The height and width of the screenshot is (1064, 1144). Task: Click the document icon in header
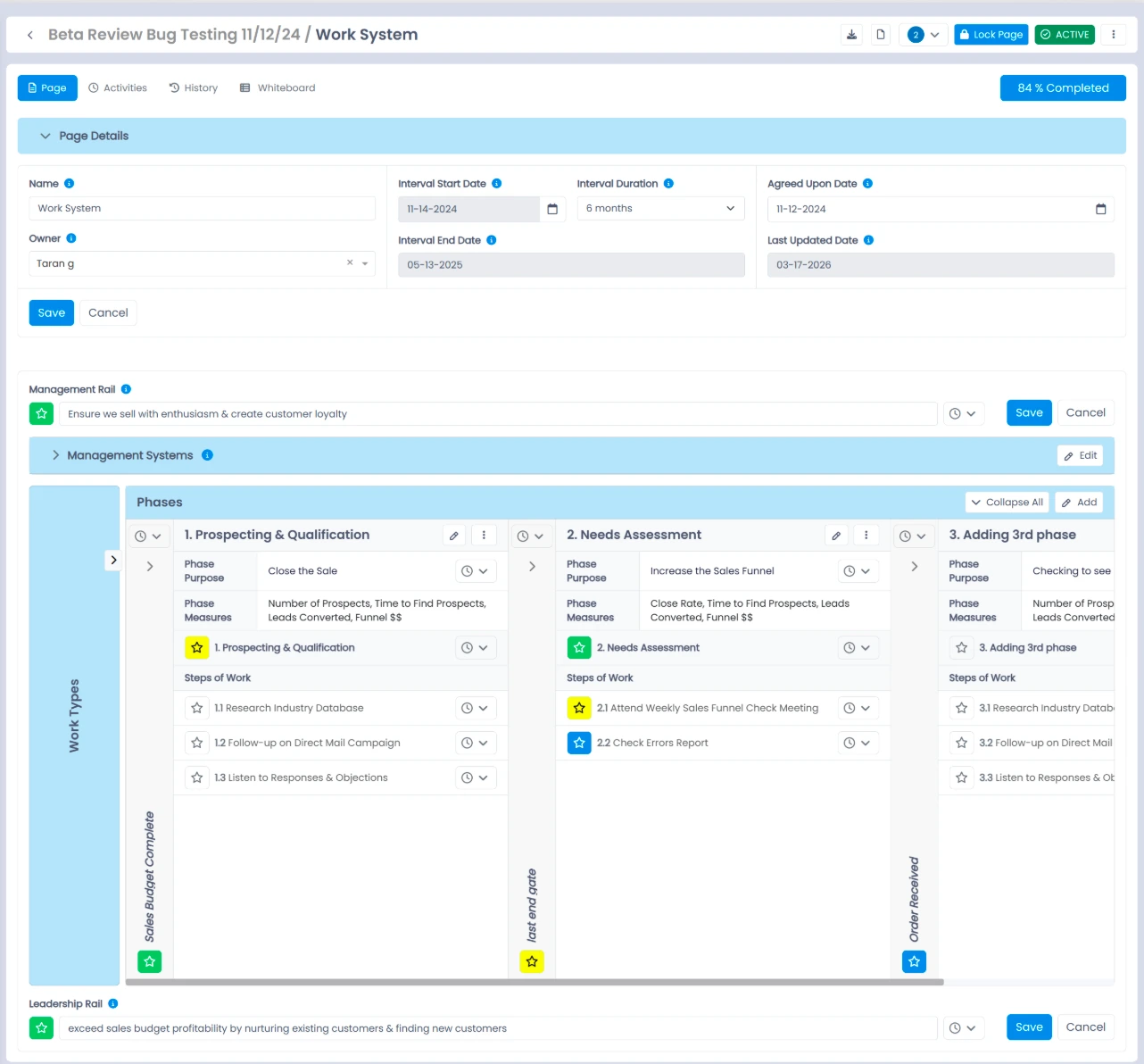(x=881, y=35)
